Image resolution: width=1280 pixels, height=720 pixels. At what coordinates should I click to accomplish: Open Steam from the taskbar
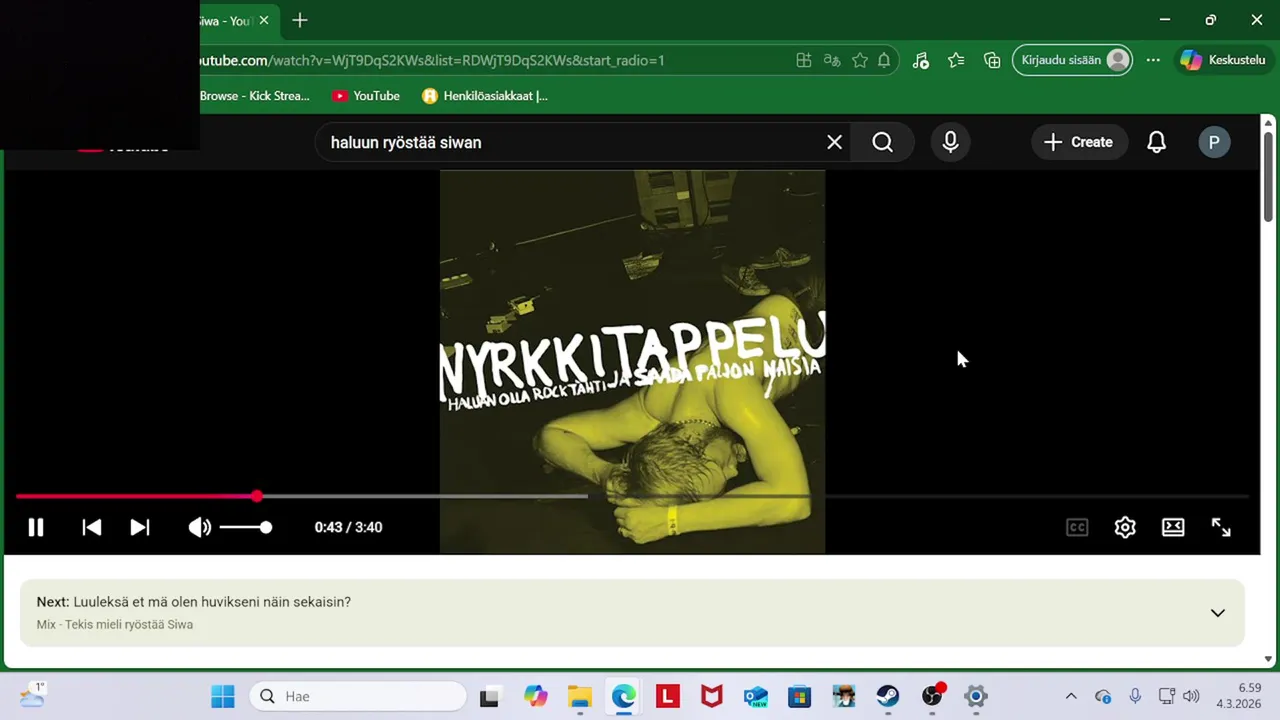(888, 696)
